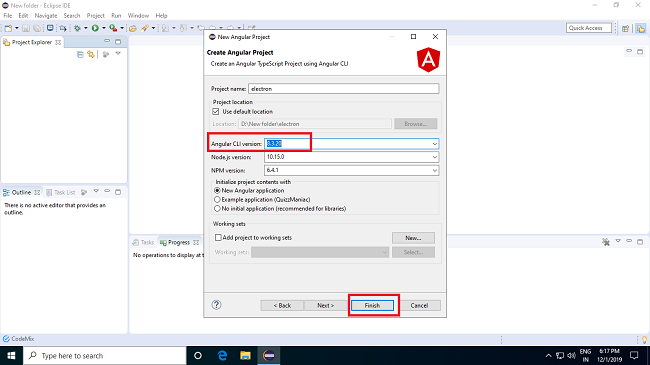Open the Project Explorer view menu chevron
Viewport: 650px width, 365px height.
click(x=118, y=54)
